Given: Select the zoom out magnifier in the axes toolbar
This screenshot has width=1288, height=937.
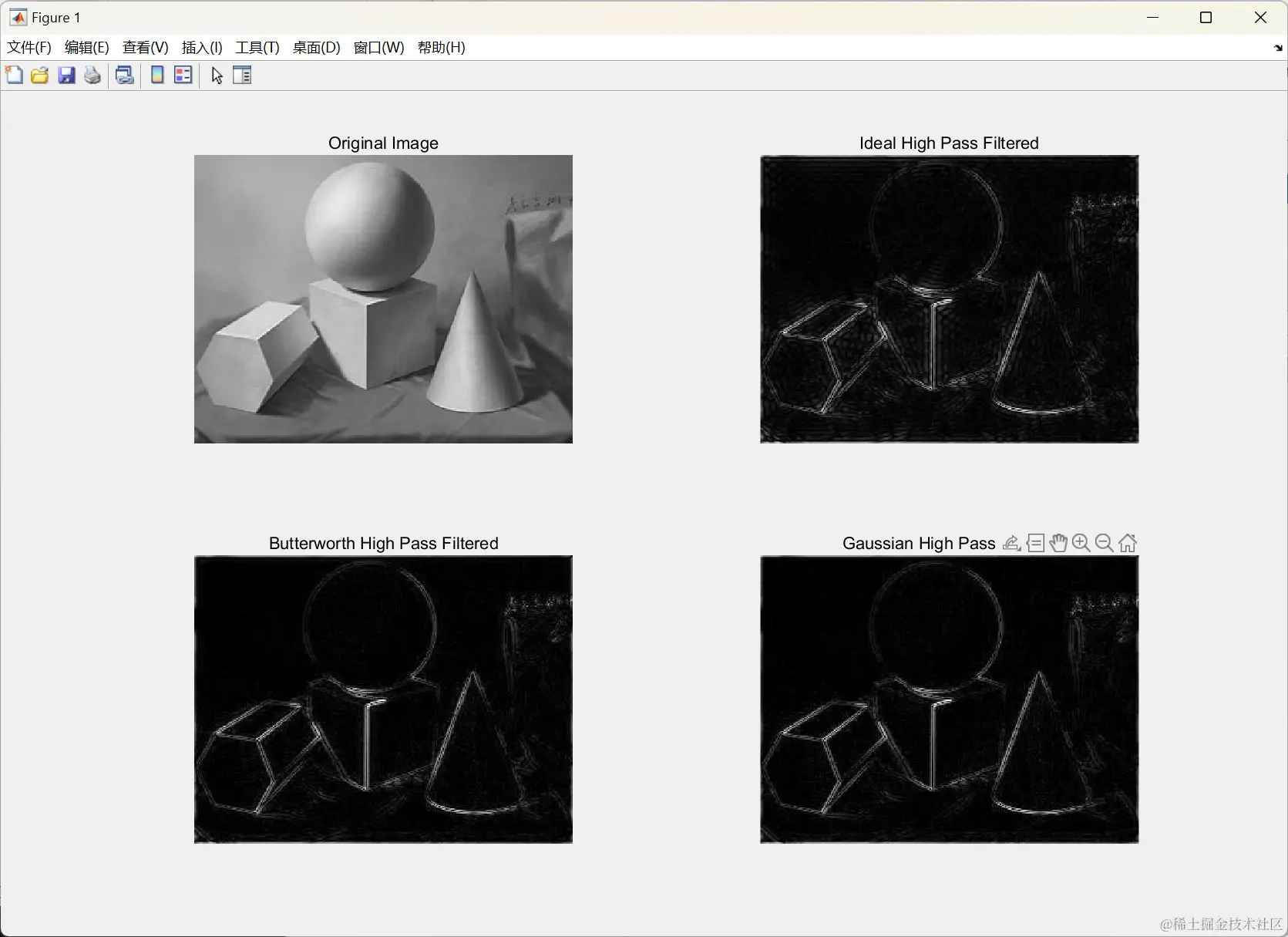Looking at the screenshot, I should pyautogui.click(x=1105, y=543).
